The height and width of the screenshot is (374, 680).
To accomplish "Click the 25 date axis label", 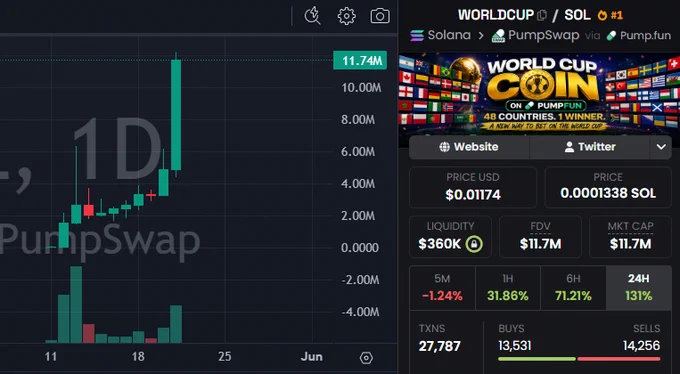I will (225, 357).
